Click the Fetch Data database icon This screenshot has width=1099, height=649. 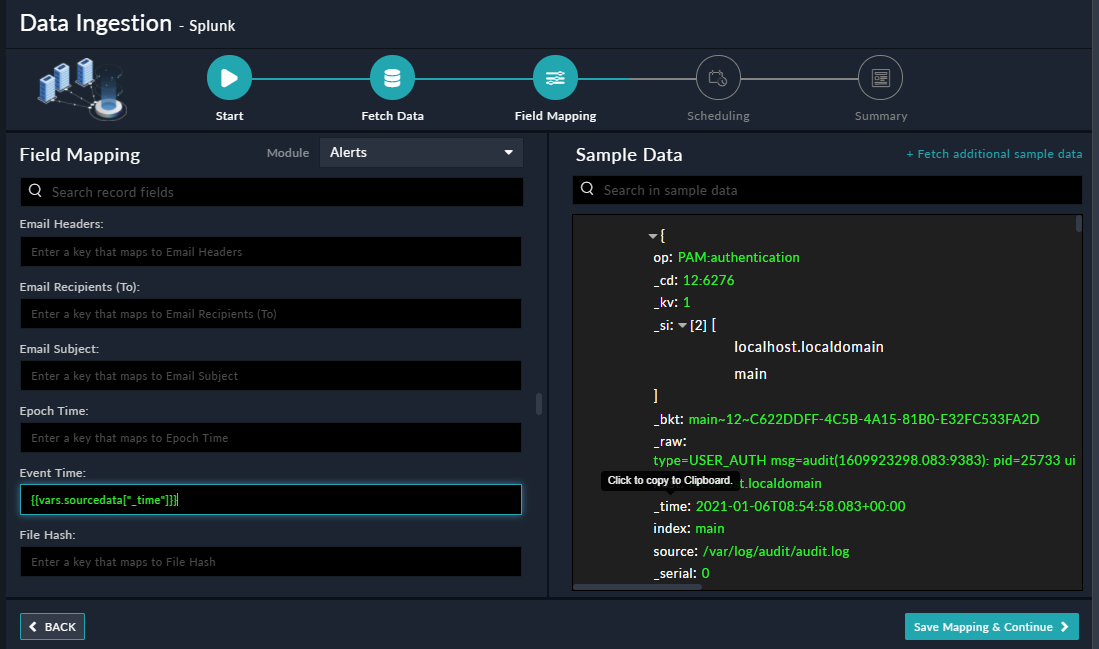[392, 78]
